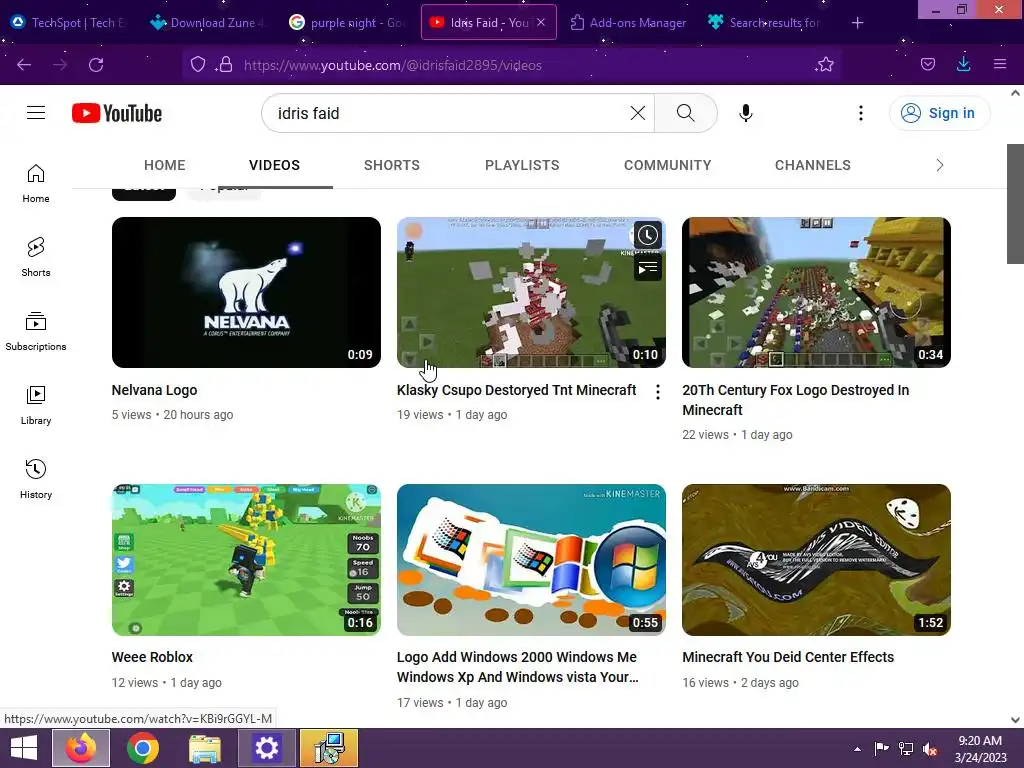Viewport: 1024px width, 768px height.
Task: Click the YouTube logo
Action: [117, 113]
